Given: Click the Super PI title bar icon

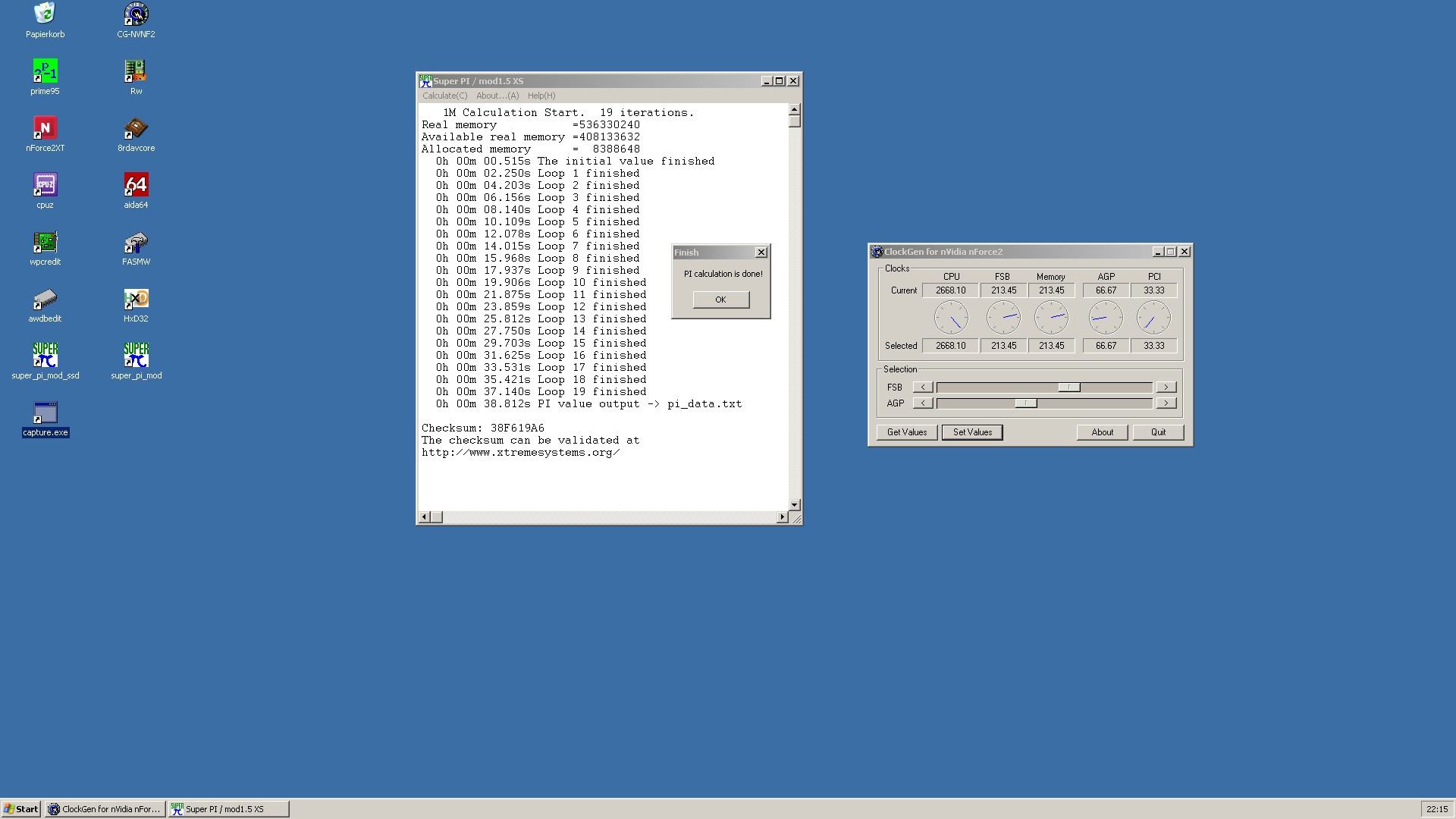Looking at the screenshot, I should [425, 81].
